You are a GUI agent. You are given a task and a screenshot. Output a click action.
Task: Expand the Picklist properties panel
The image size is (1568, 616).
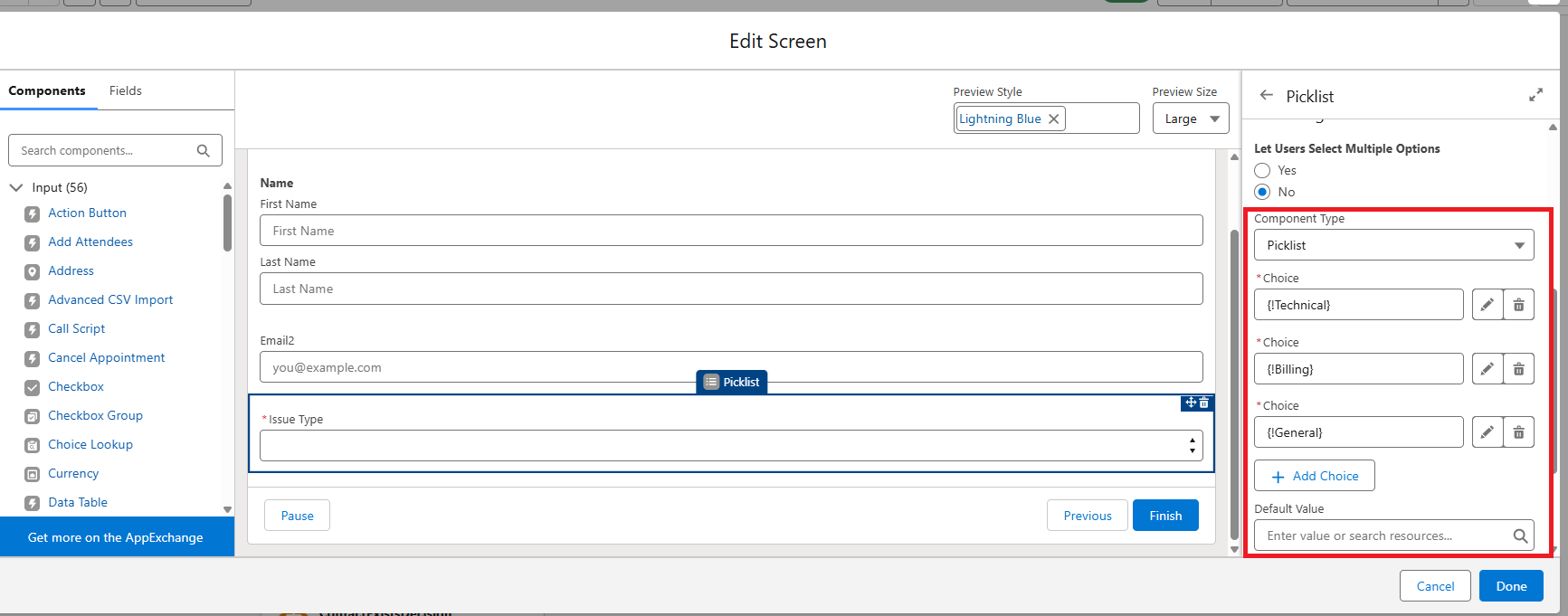click(x=1535, y=95)
